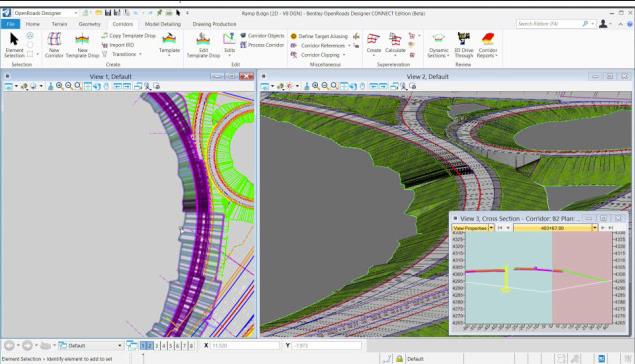The width and height of the screenshot is (635, 364).
Task: Toggle view 5 button in view group
Action: coord(170,346)
